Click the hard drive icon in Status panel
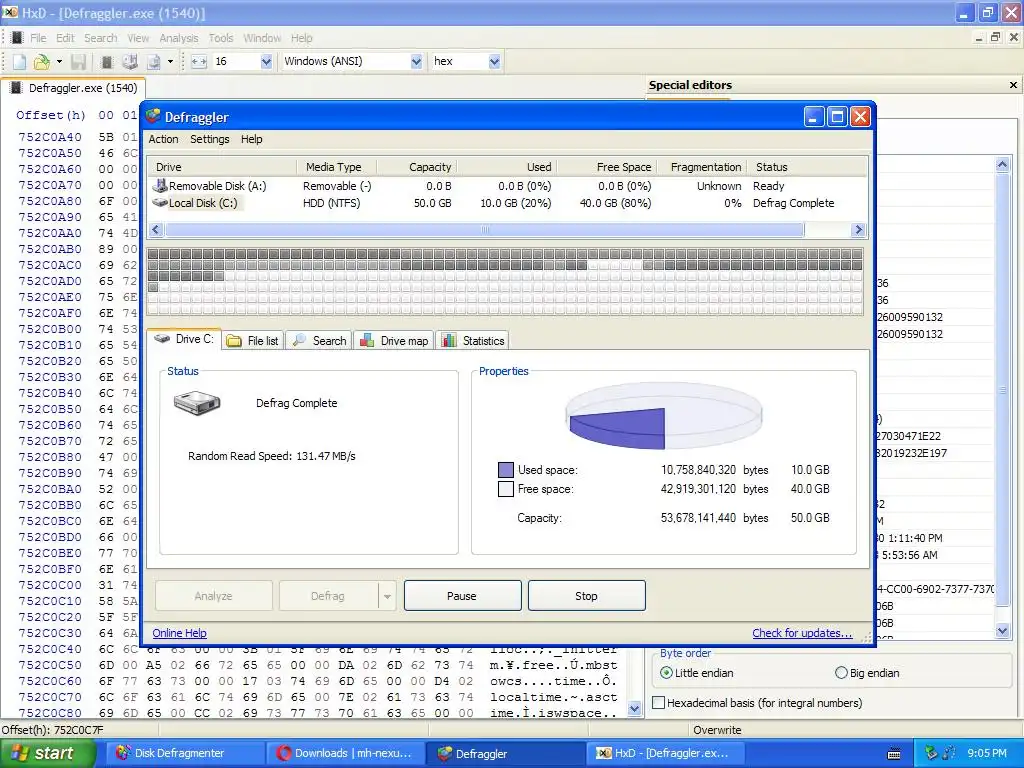This screenshot has width=1024, height=768. [x=197, y=403]
